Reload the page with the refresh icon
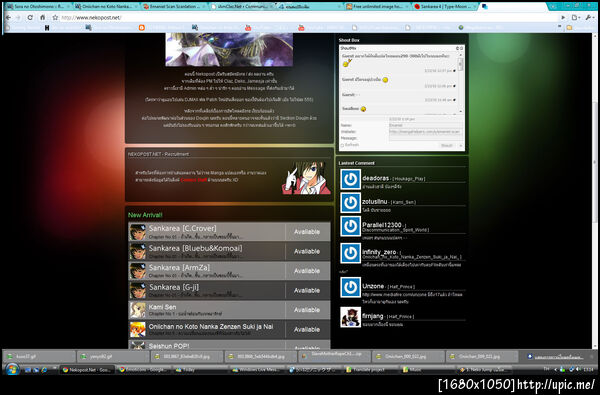 [30, 18]
